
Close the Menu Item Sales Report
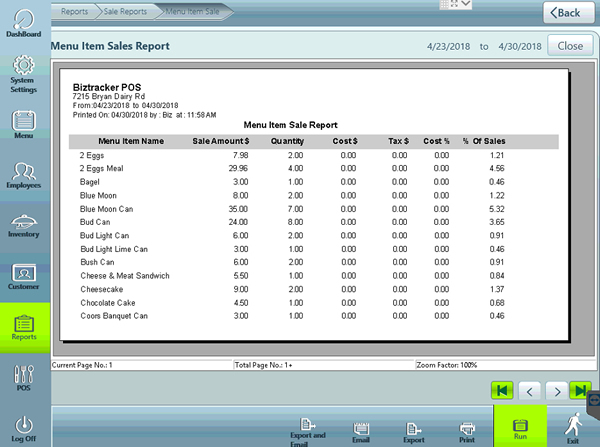coord(570,46)
